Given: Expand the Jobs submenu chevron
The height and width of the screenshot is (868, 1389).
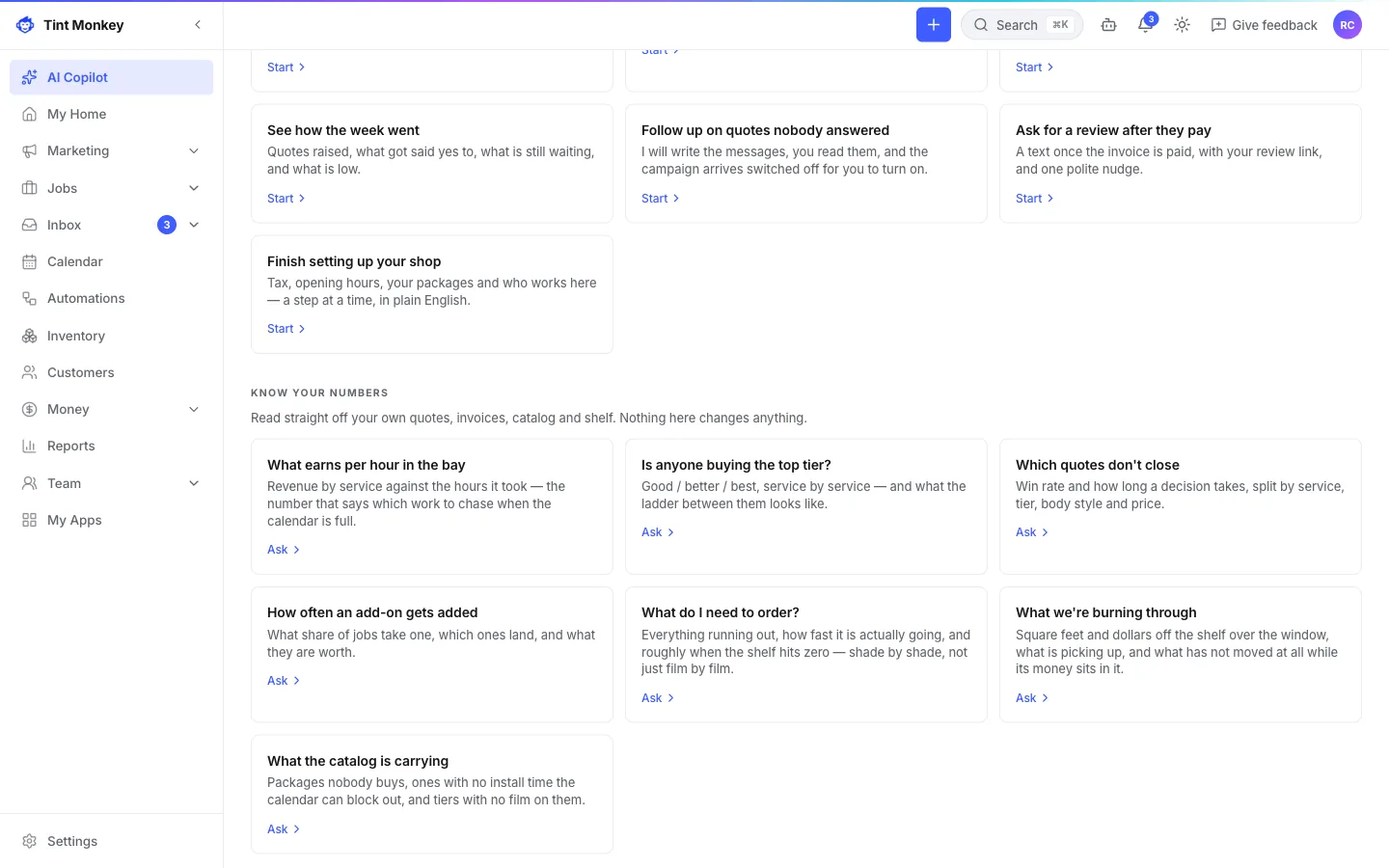Looking at the screenshot, I should (194, 188).
